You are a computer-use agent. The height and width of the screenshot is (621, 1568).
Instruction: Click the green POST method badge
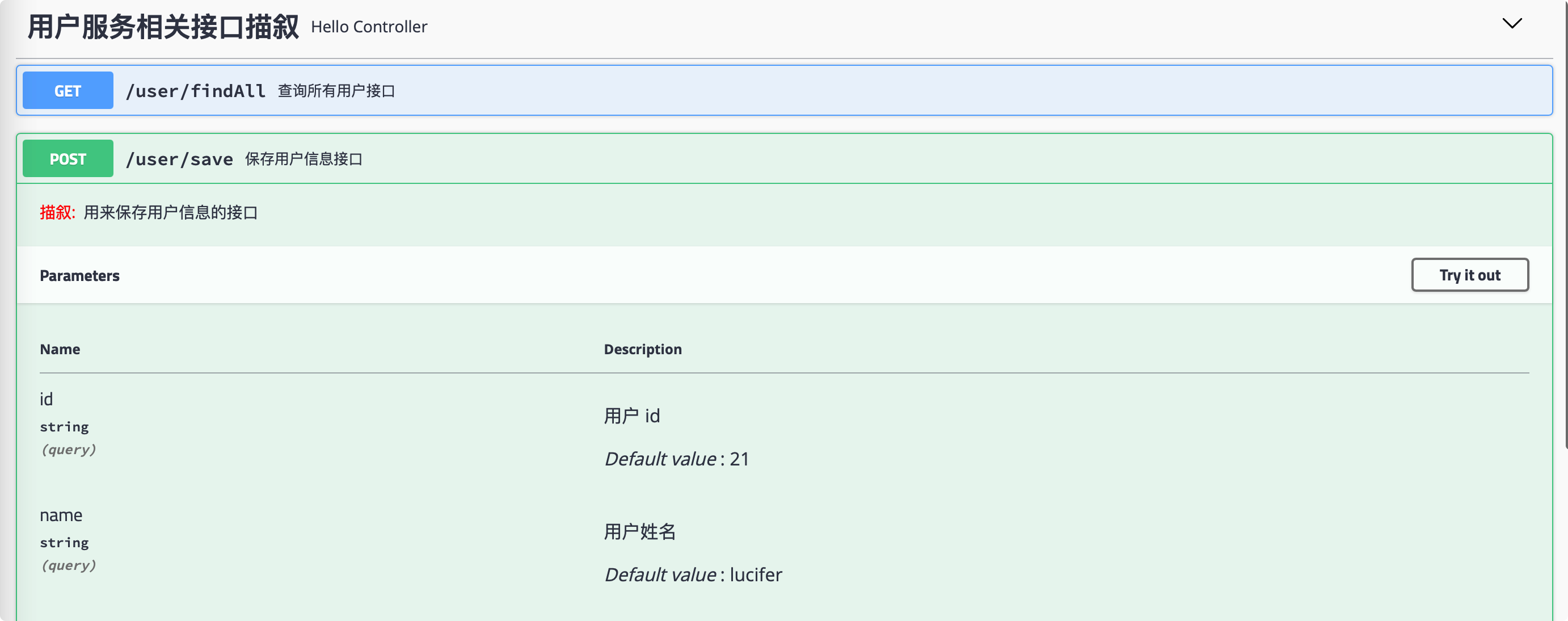point(68,159)
